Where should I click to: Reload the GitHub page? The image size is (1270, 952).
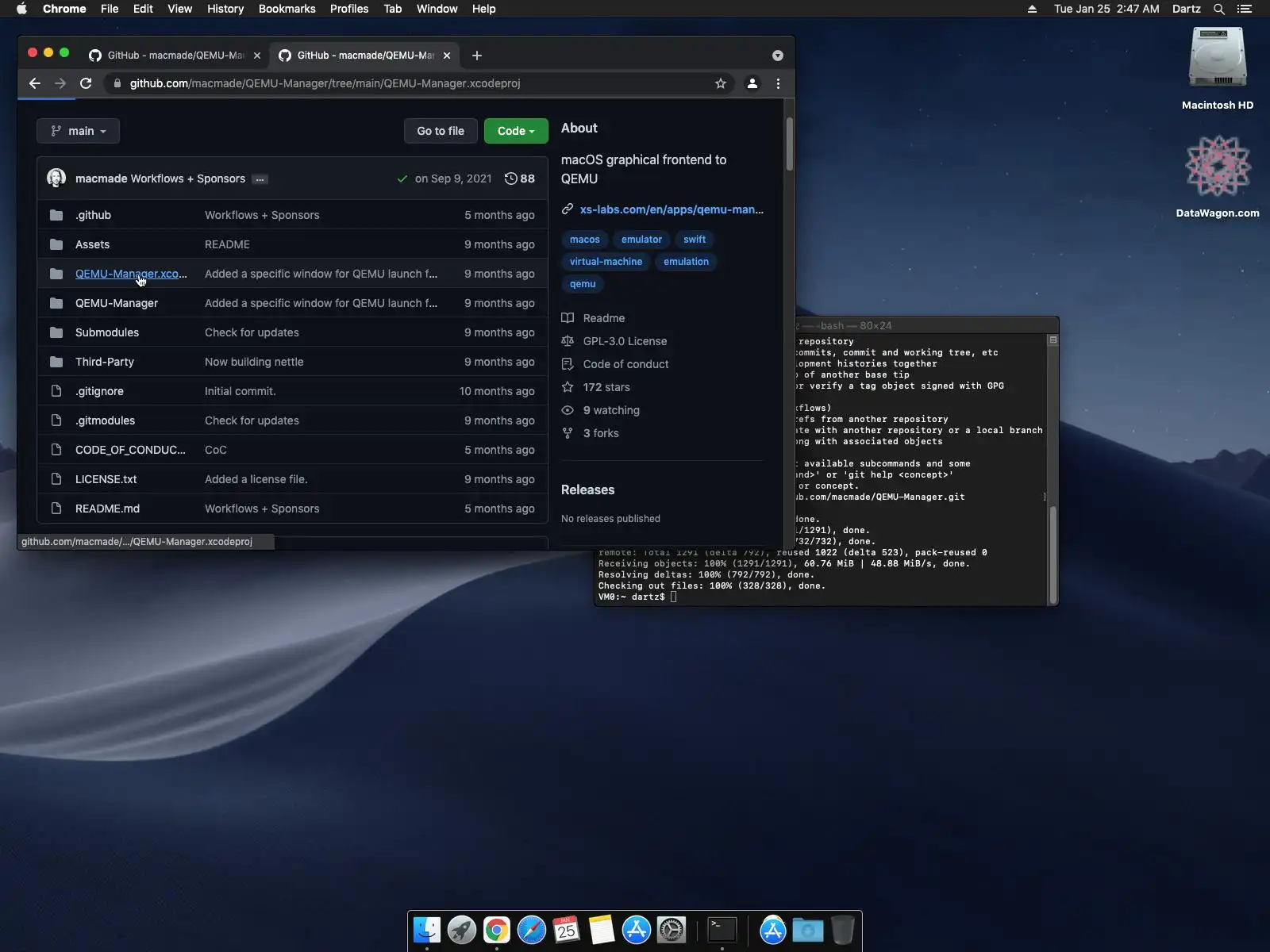(x=86, y=83)
